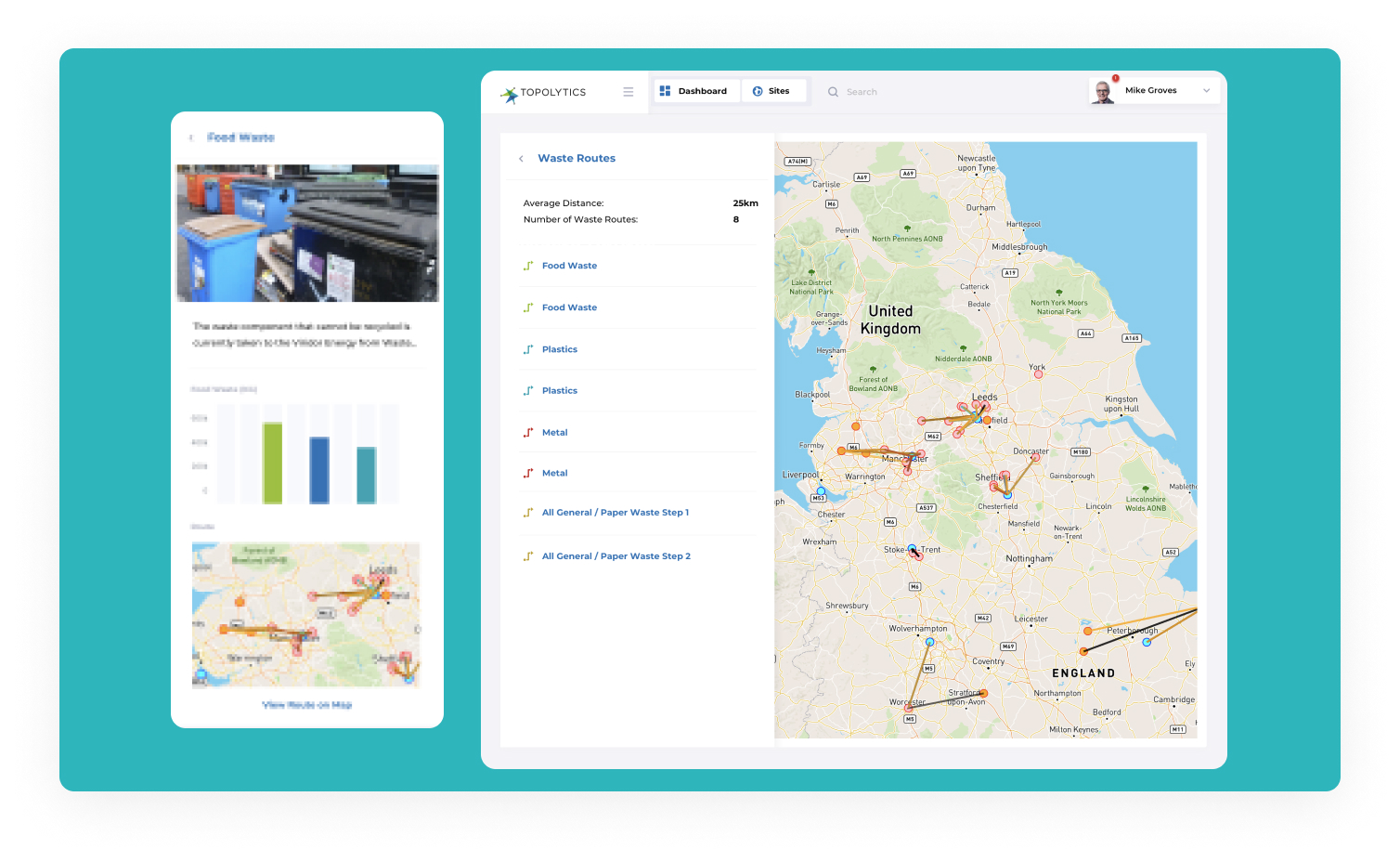Click the Stoke-on-Trent marker on map
The width and height of the screenshot is (1400, 862).
[913, 549]
